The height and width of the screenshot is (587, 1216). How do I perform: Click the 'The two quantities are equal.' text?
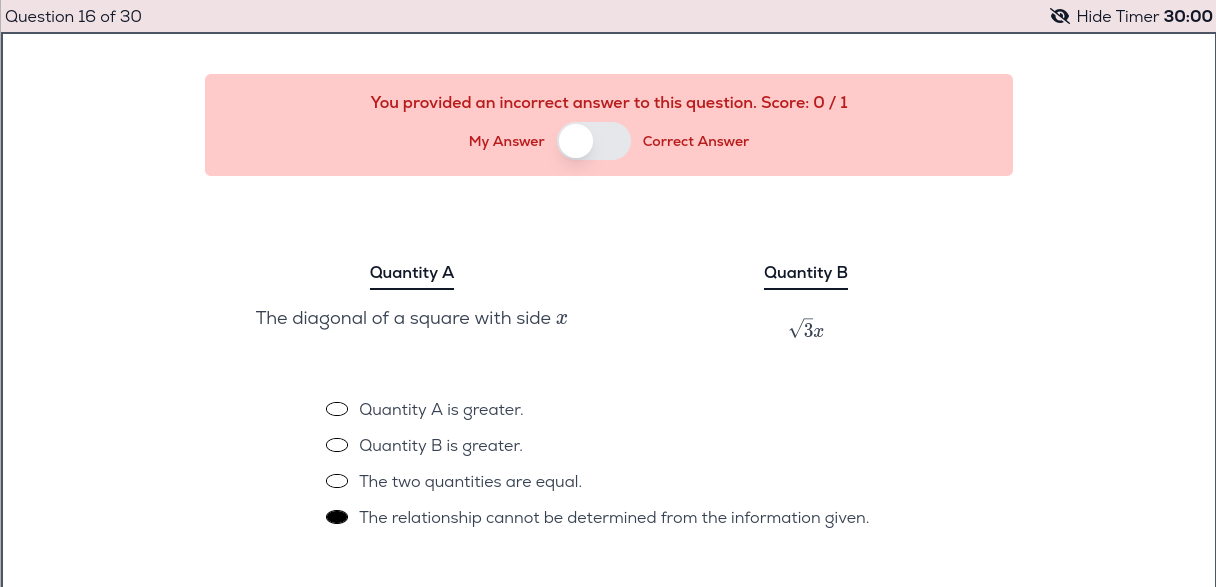(470, 481)
